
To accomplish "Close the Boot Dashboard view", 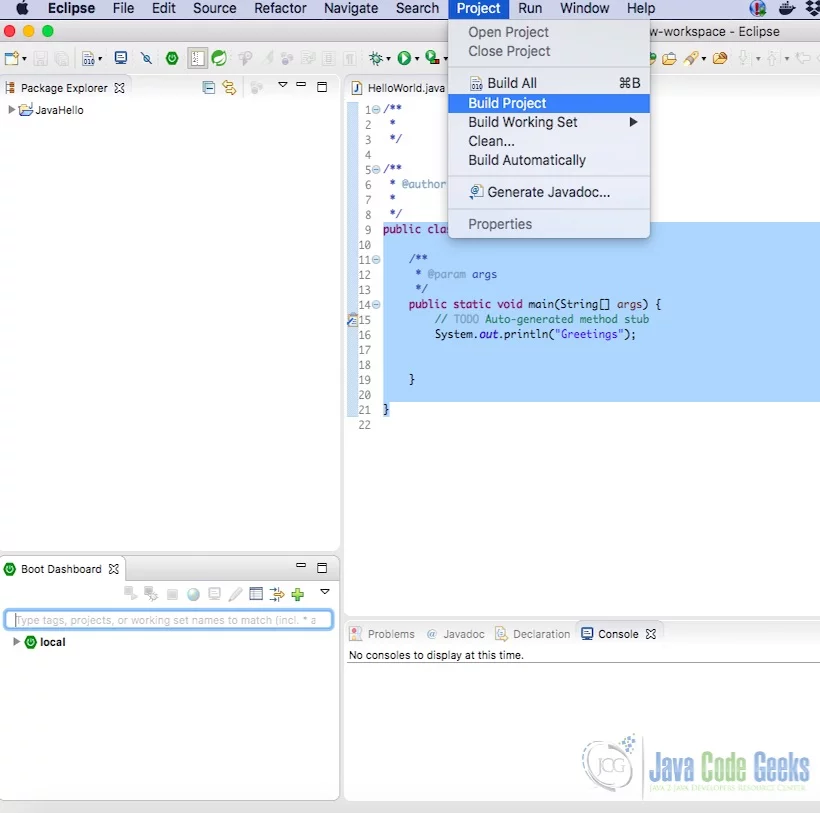I will (x=113, y=569).
